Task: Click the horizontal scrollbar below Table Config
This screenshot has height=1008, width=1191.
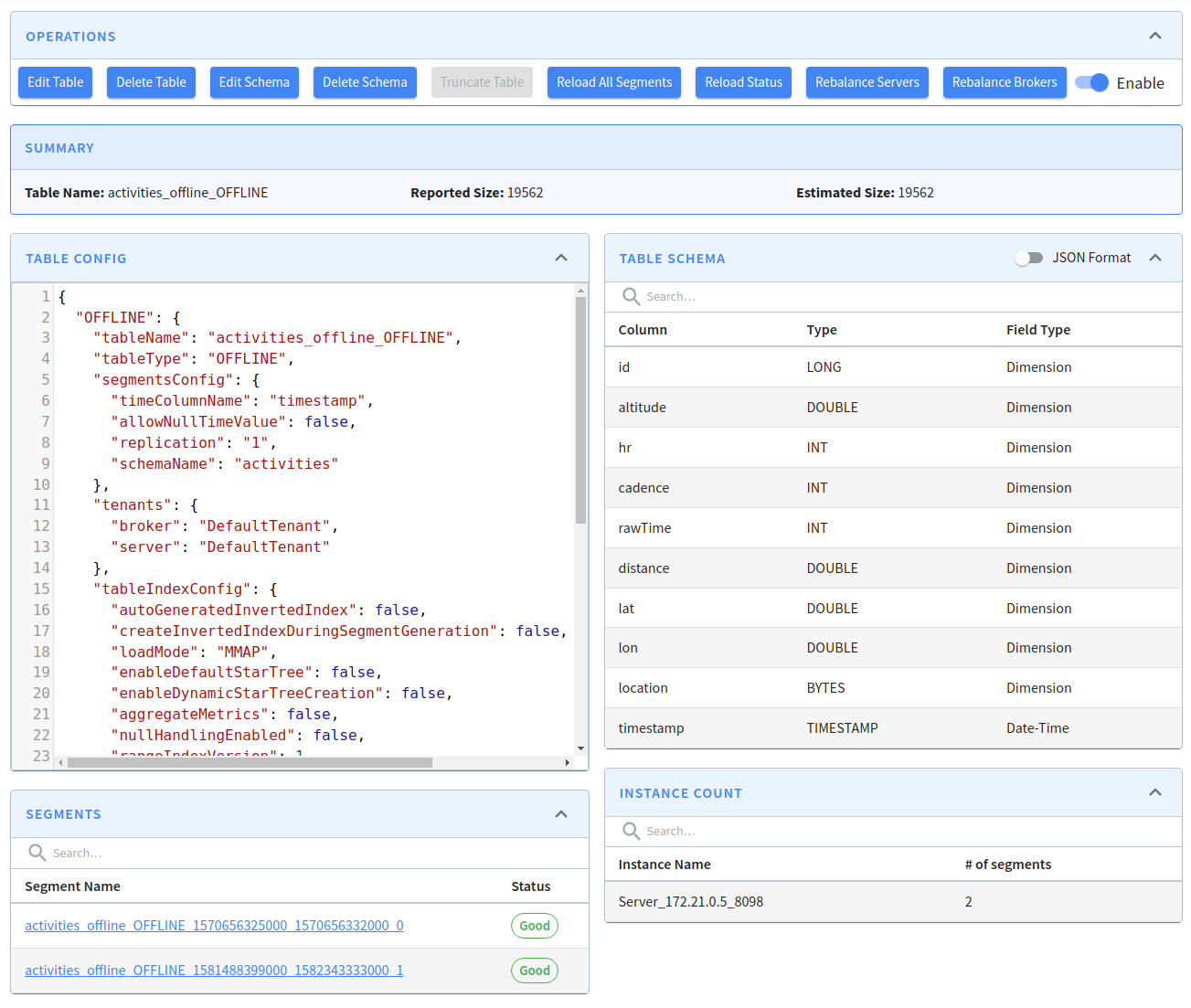Action: (245, 762)
